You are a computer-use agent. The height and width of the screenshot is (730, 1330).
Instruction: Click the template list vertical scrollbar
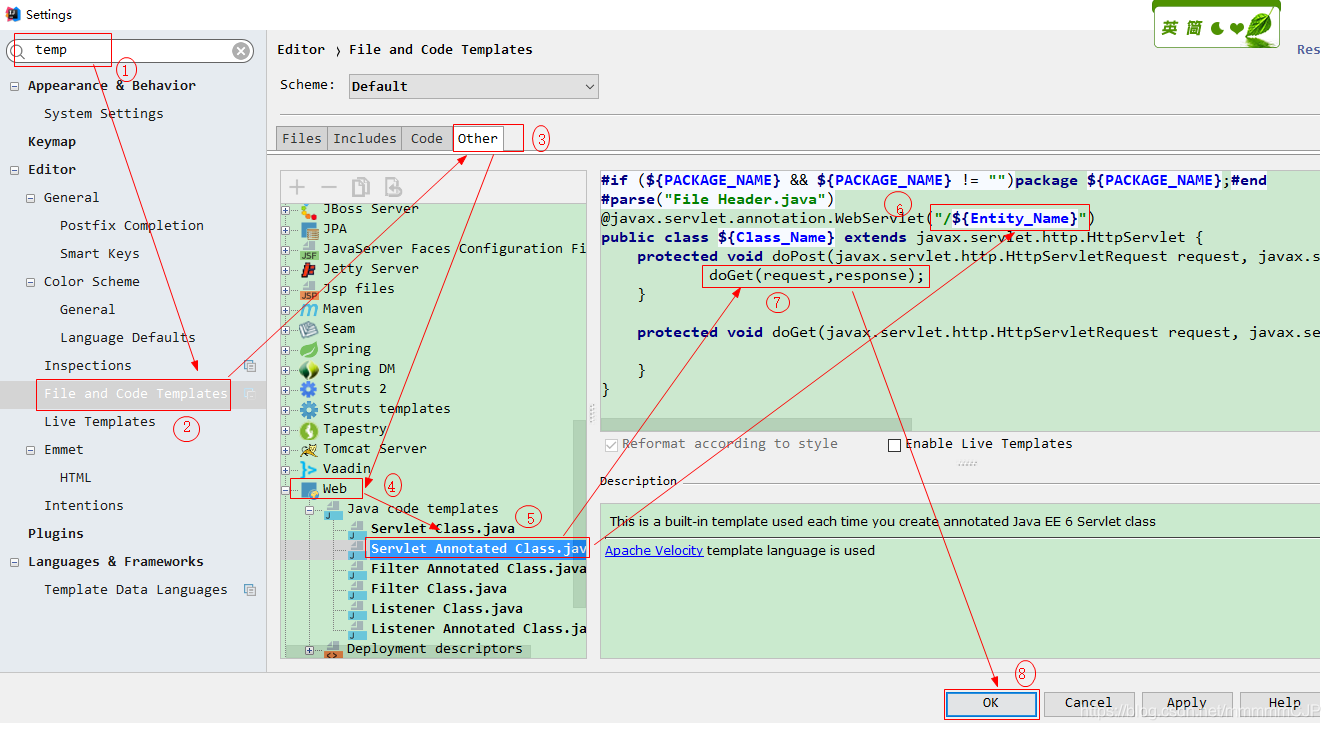pyautogui.click(x=579, y=514)
